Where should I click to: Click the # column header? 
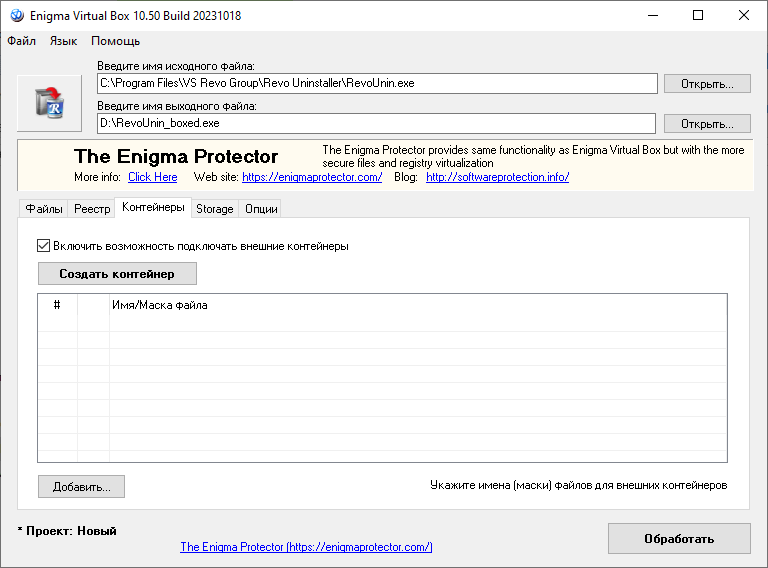57,305
